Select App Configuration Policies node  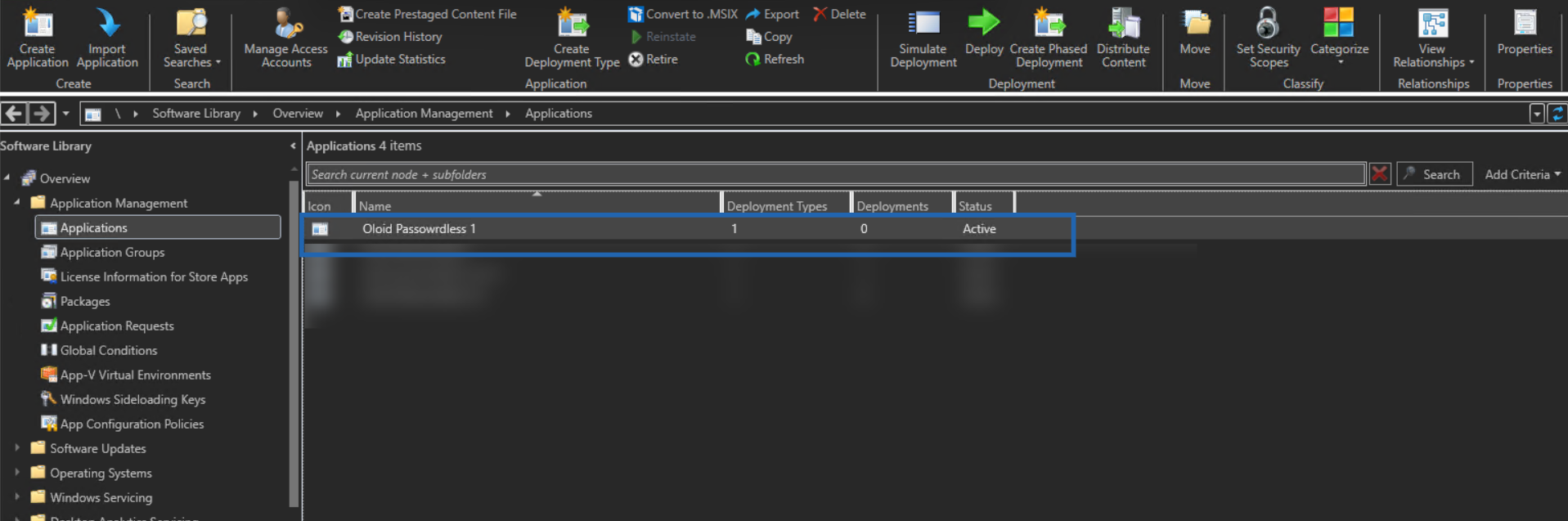(132, 424)
